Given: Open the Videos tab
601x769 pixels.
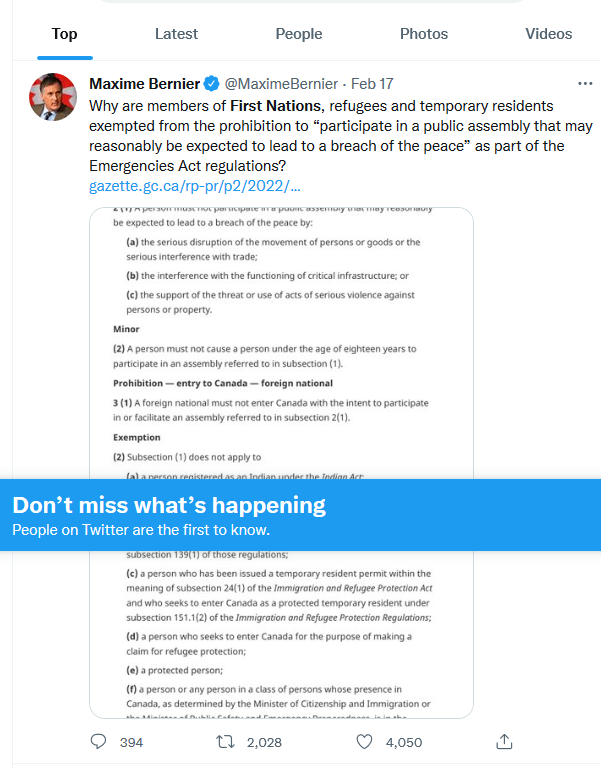Looking at the screenshot, I should point(549,34).
